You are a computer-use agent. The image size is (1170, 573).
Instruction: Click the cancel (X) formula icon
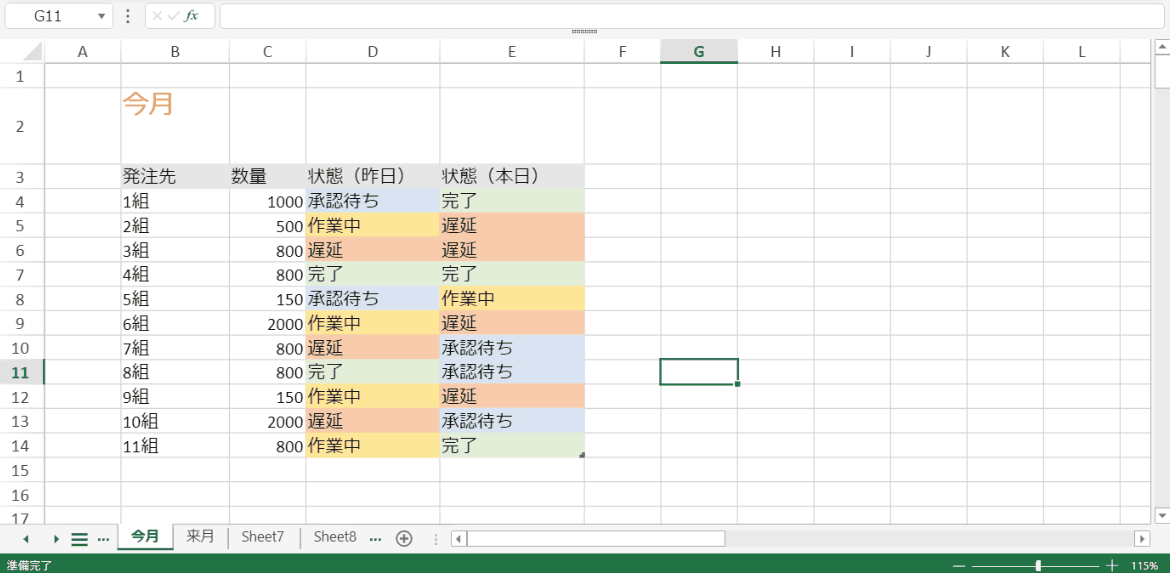[x=157, y=16]
